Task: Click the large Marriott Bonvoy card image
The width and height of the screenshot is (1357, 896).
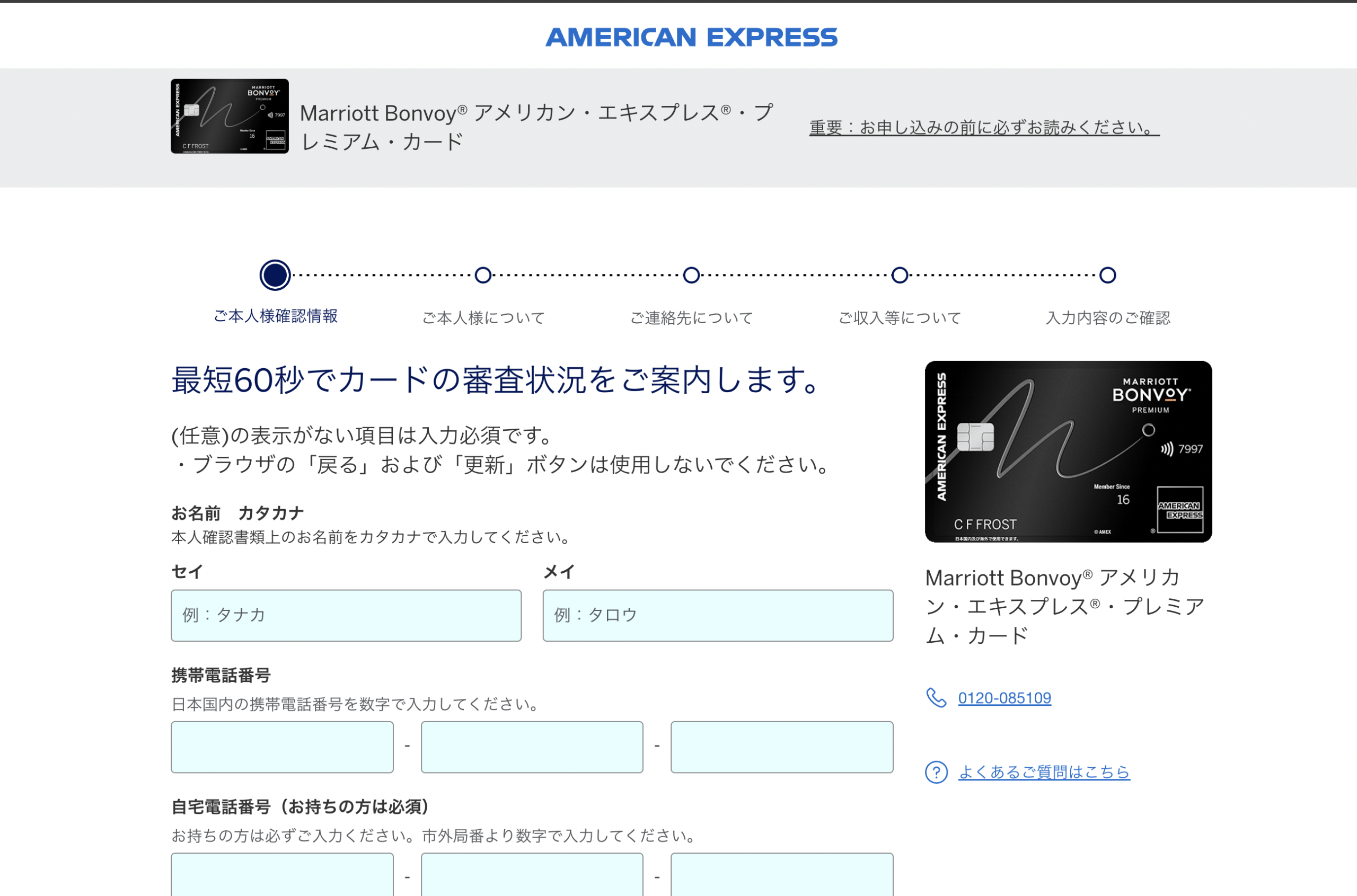Action: (1068, 451)
